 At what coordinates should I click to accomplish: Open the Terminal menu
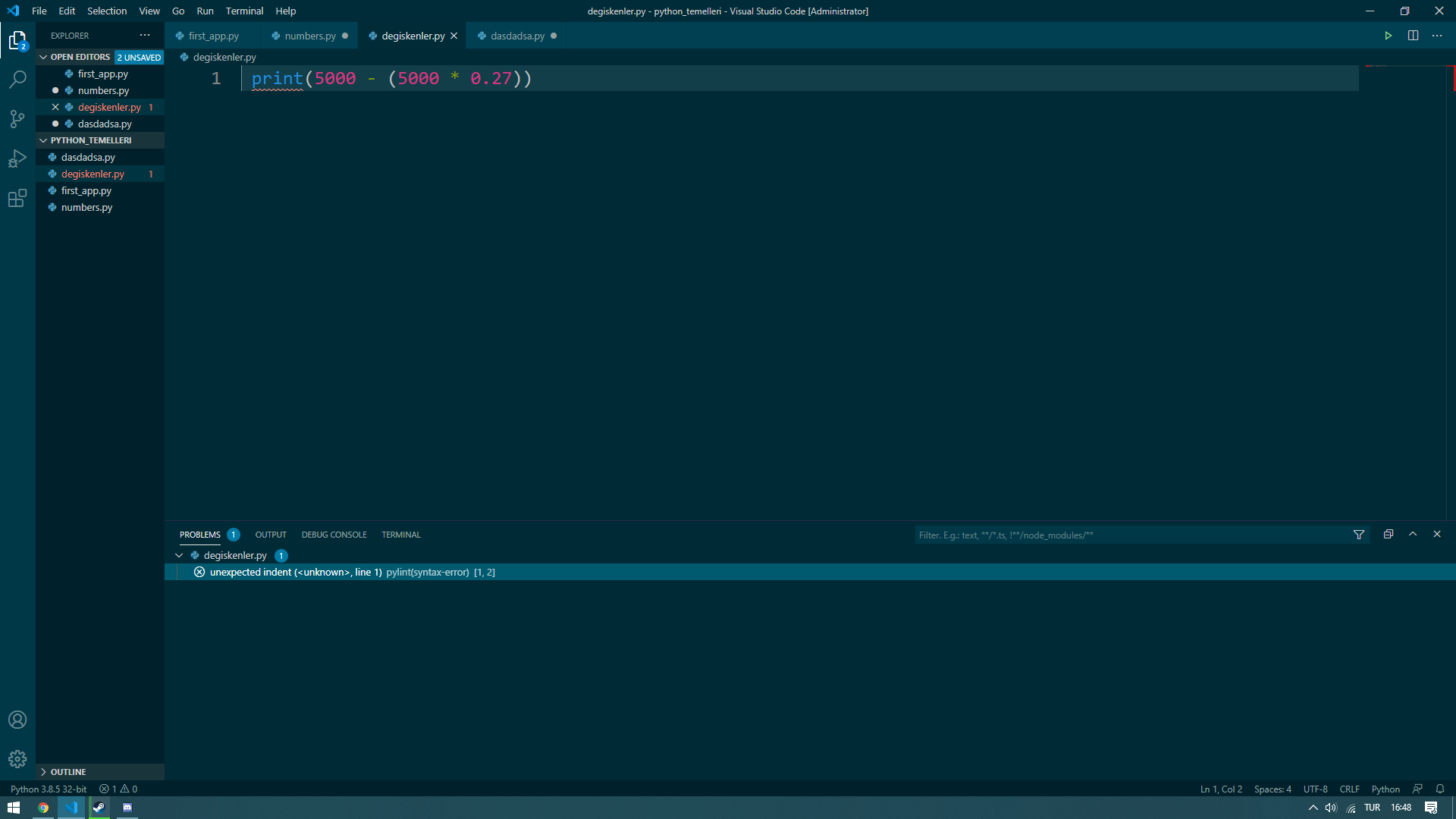[x=244, y=11]
